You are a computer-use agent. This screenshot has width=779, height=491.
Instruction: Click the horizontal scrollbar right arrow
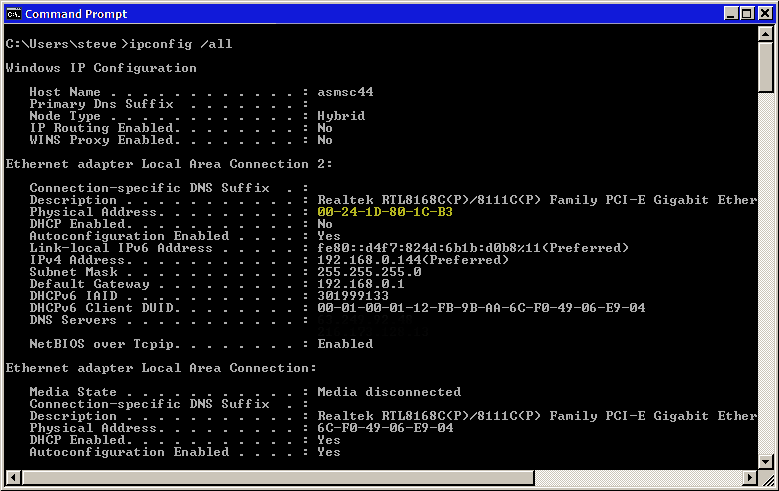point(750,477)
